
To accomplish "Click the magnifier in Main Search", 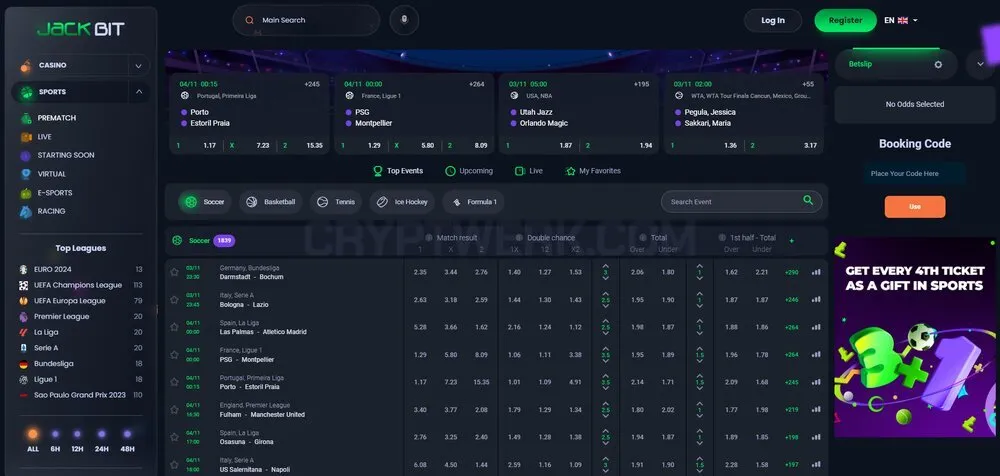I will (x=250, y=20).
